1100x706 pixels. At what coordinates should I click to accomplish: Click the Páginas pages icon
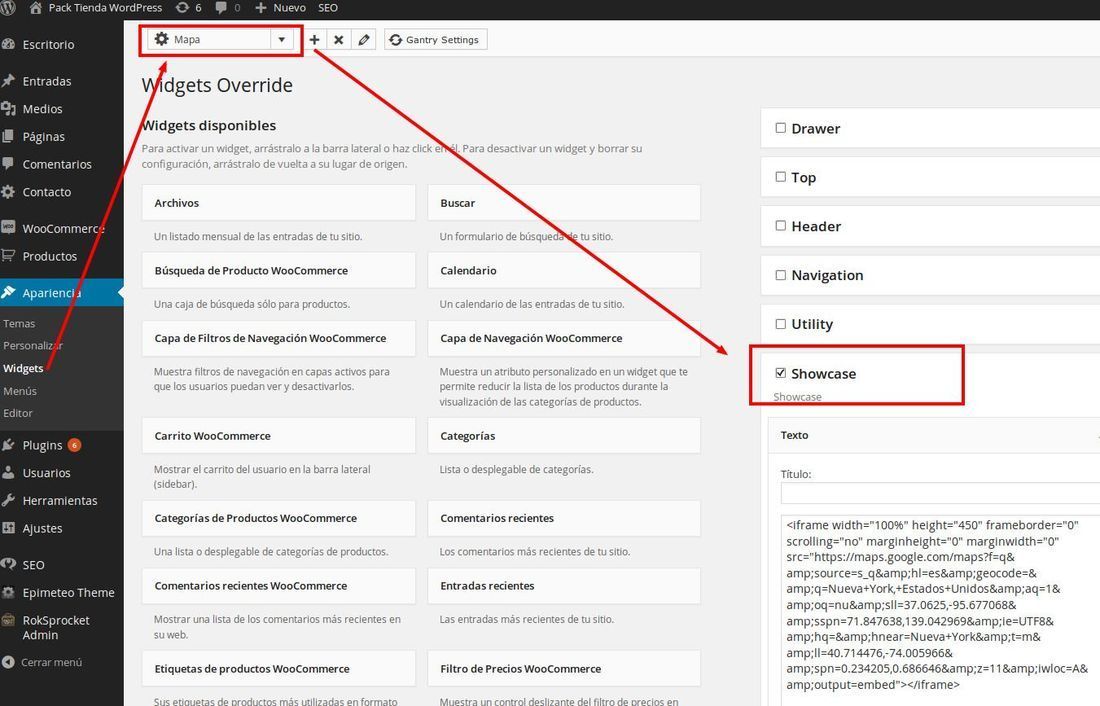8,136
